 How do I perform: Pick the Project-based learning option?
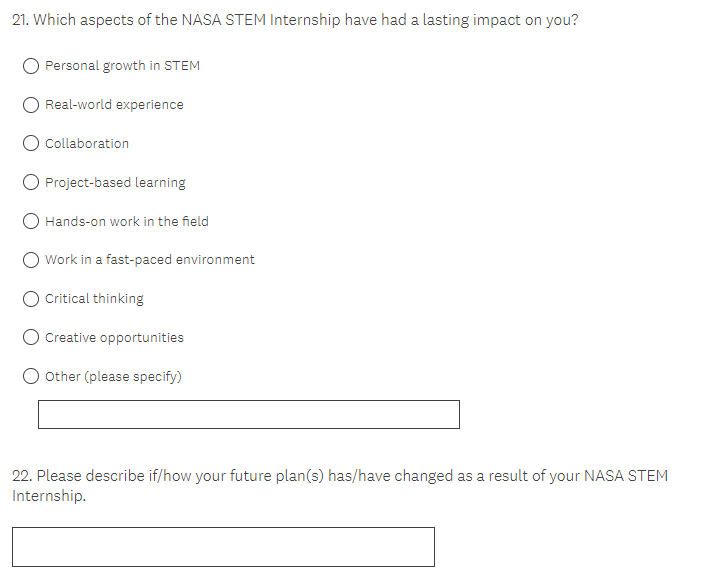click(32, 183)
